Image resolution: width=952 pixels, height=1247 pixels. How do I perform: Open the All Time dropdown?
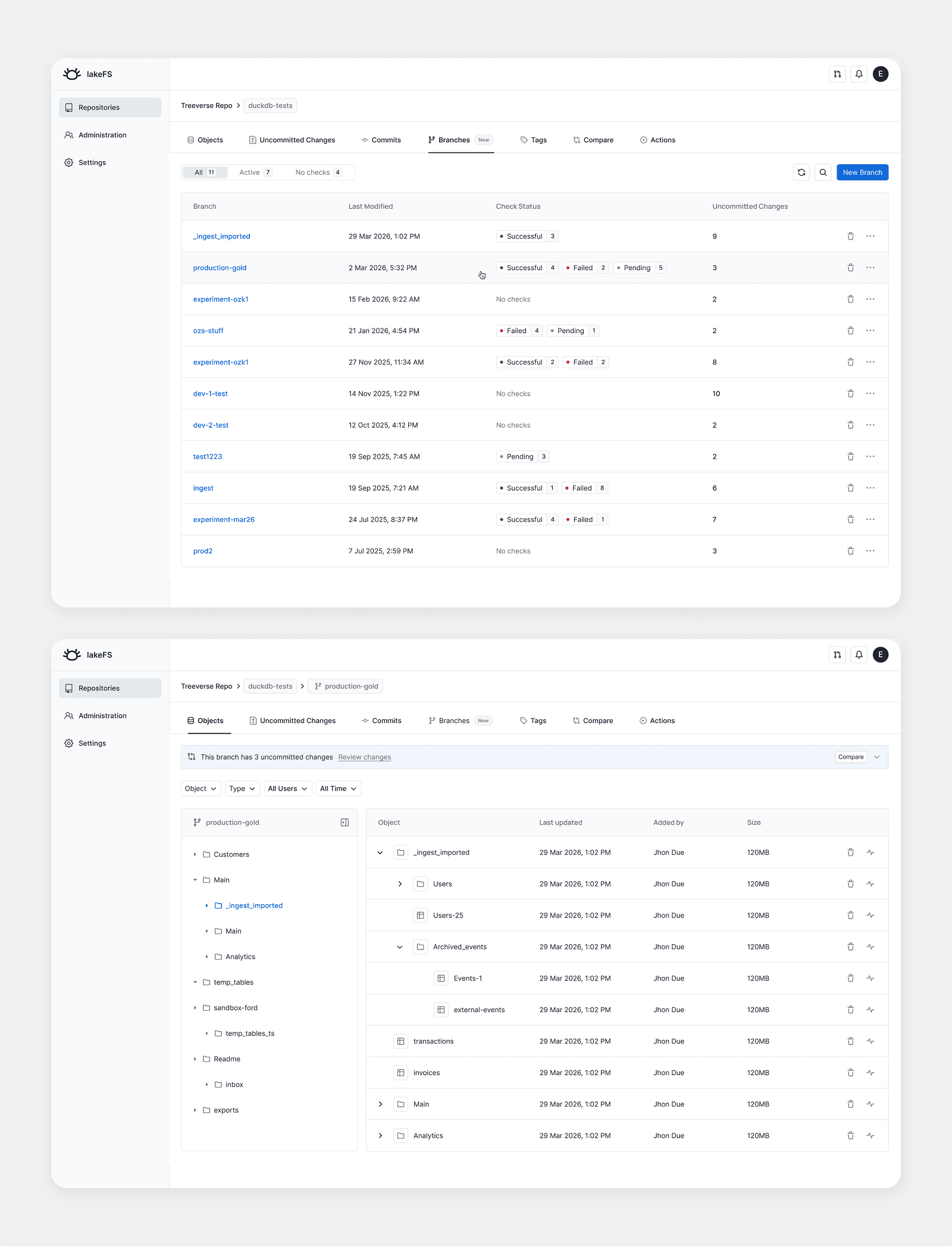[x=338, y=788]
